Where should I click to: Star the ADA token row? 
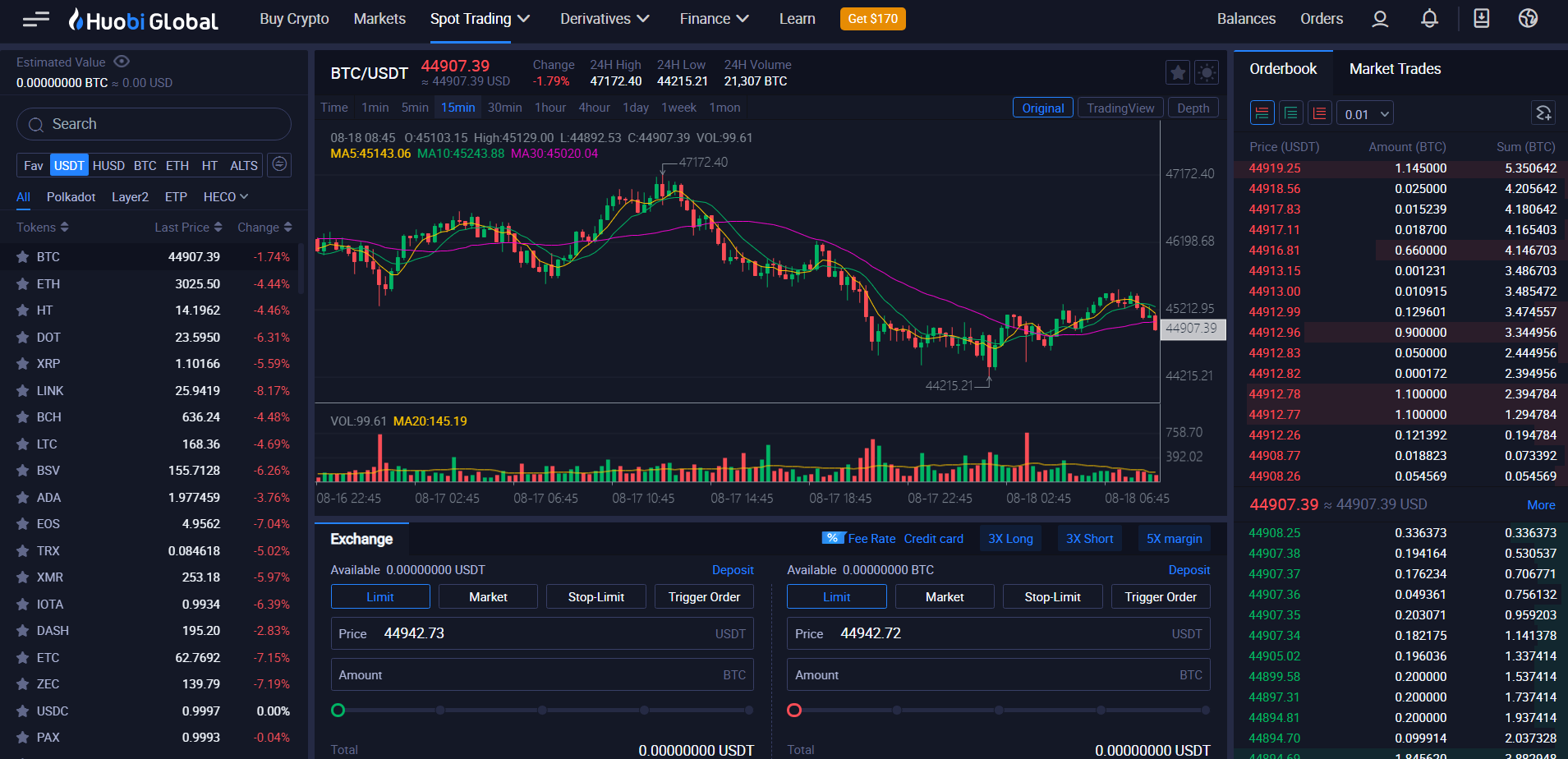pos(23,498)
